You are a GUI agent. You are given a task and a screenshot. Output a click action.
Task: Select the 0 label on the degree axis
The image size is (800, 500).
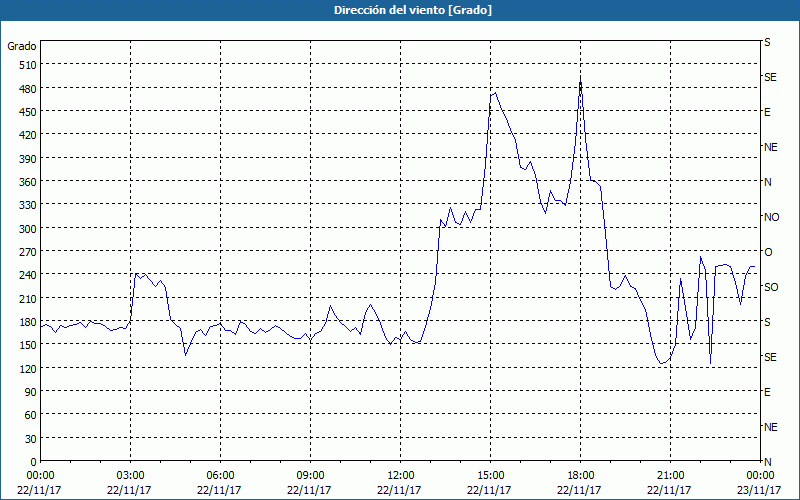point(34,462)
